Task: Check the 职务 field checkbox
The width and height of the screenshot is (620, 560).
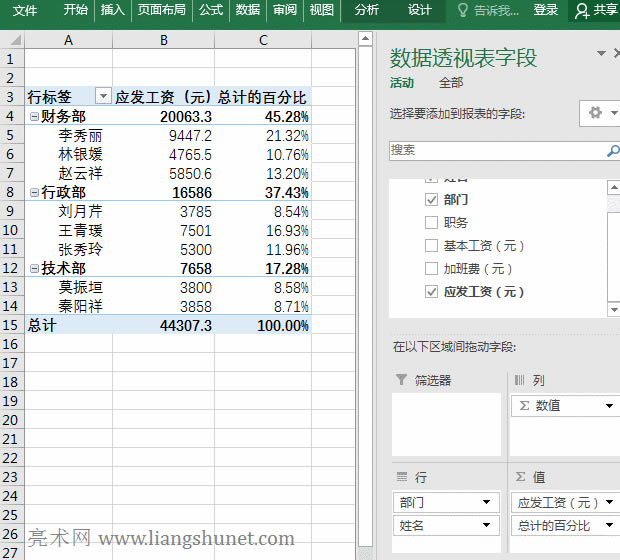Action: pos(431,223)
